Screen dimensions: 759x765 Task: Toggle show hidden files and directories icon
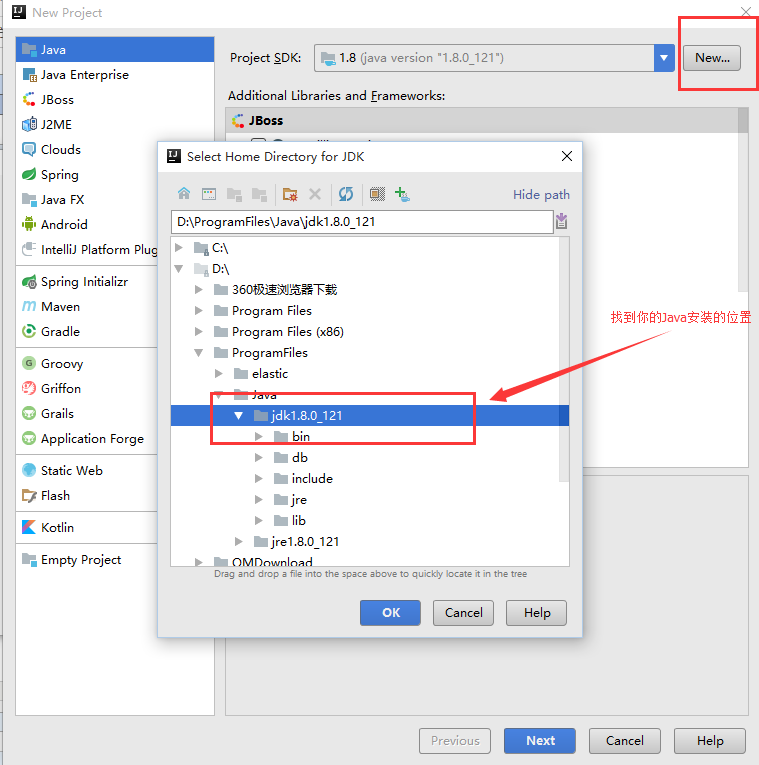[377, 194]
